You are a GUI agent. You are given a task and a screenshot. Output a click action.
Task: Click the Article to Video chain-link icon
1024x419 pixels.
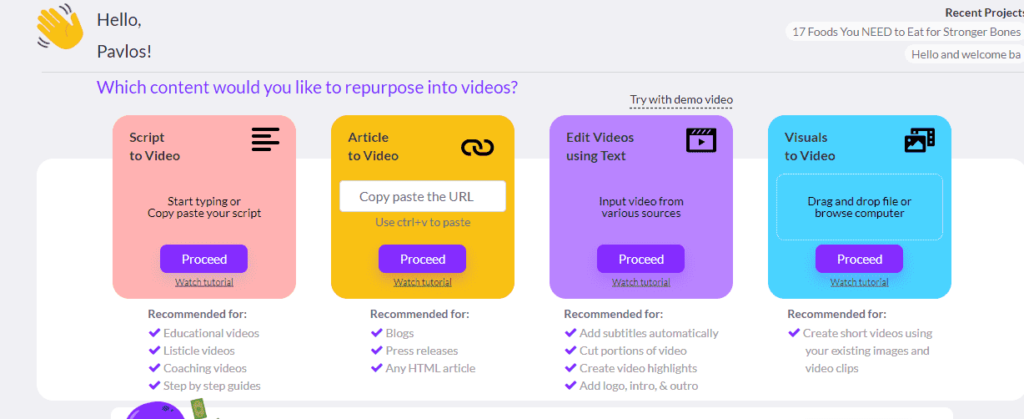click(x=477, y=147)
